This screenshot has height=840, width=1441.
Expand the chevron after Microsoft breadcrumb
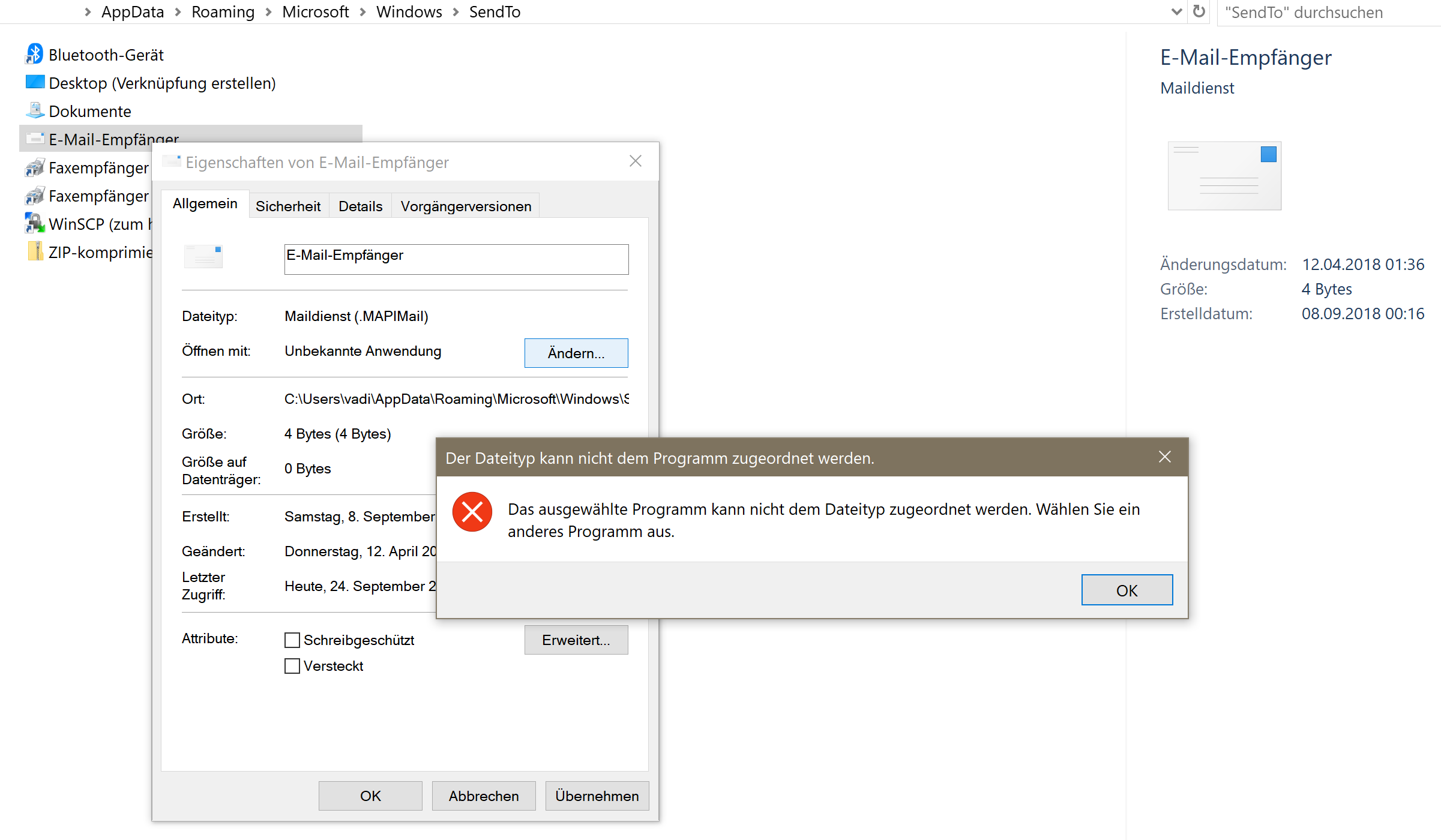[x=363, y=12]
